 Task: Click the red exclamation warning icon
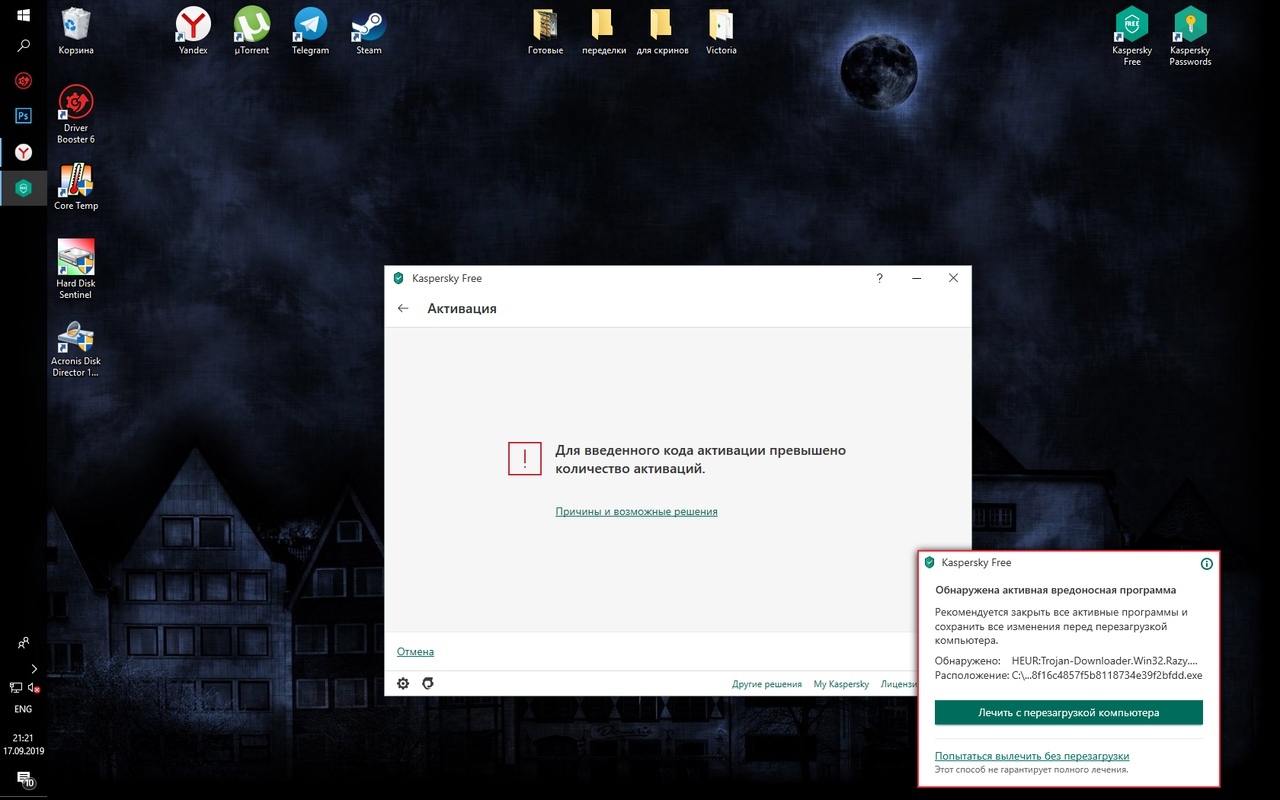click(525, 459)
